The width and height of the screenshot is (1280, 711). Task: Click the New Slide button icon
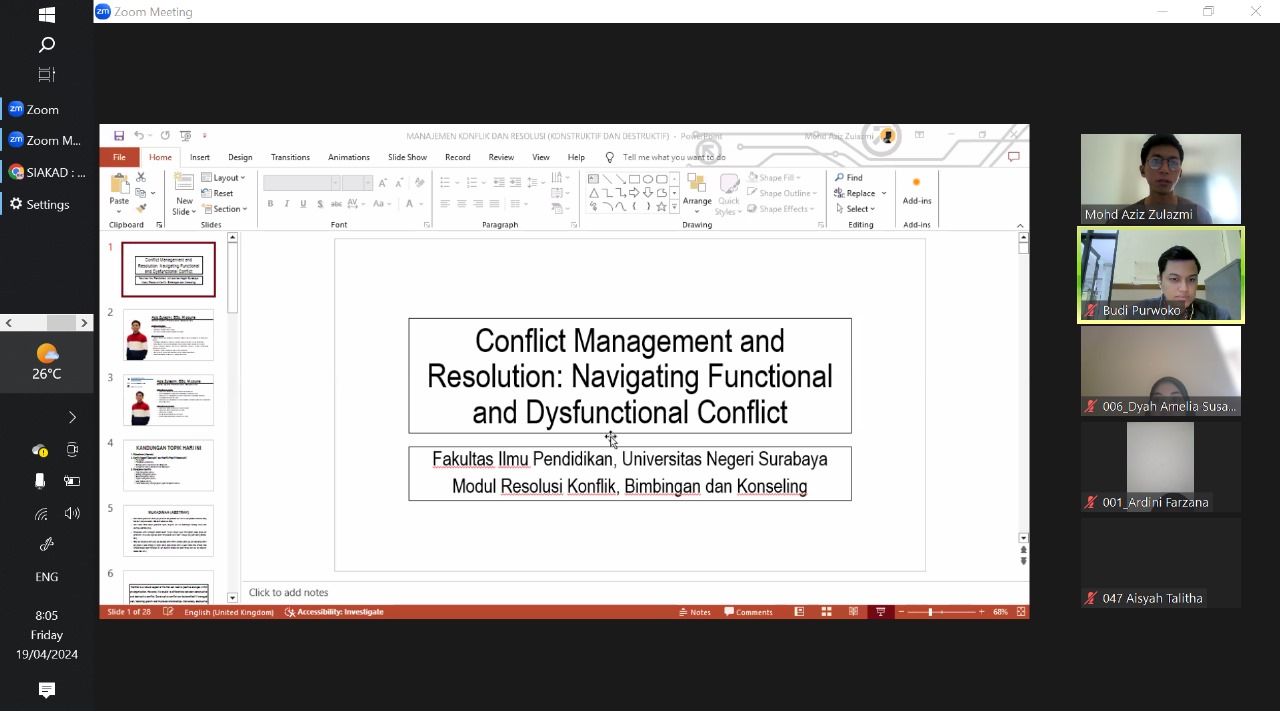[184, 181]
